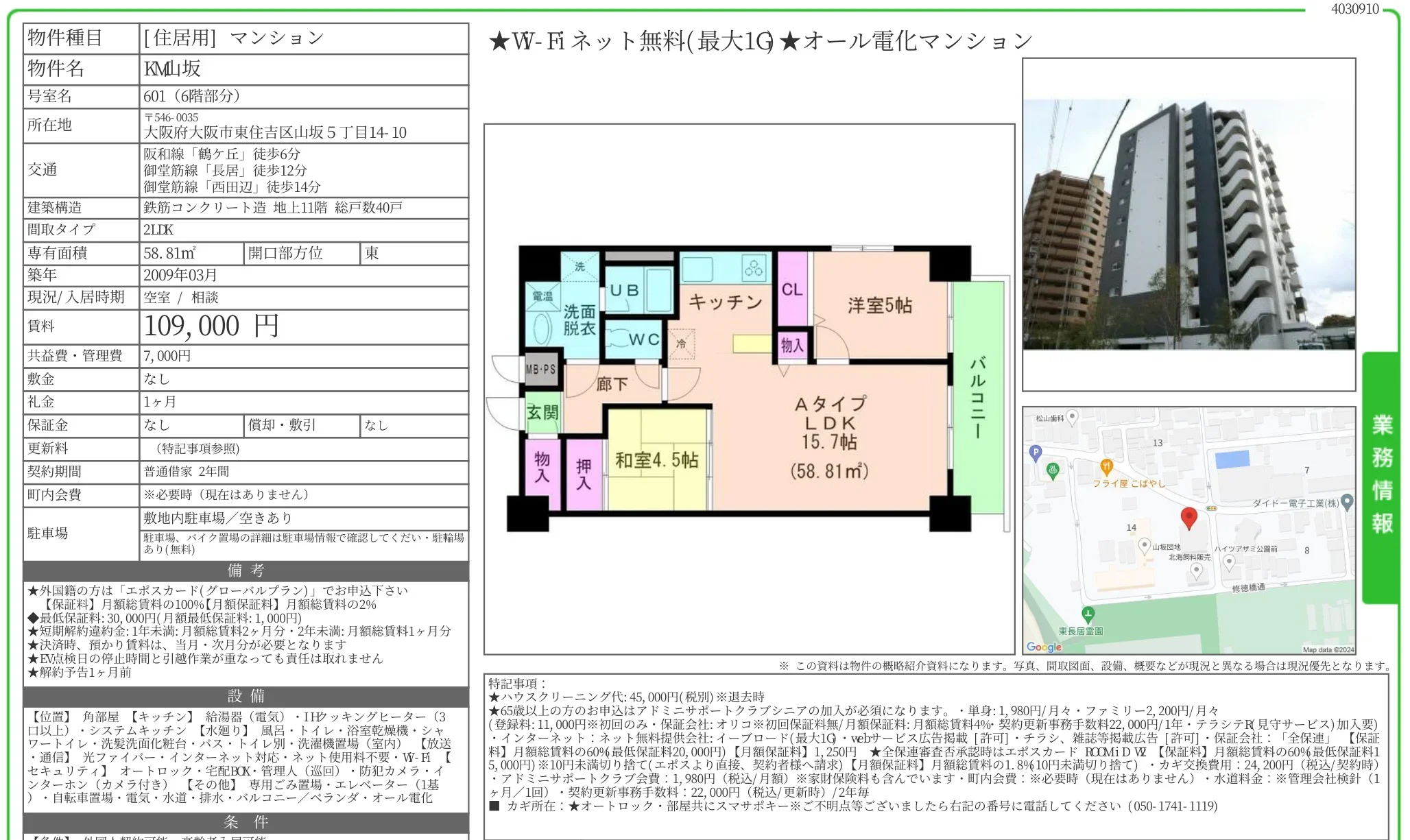This screenshot has height=840, width=1410.
Task: Click the rent value 109,000 円
Action: [x=211, y=326]
